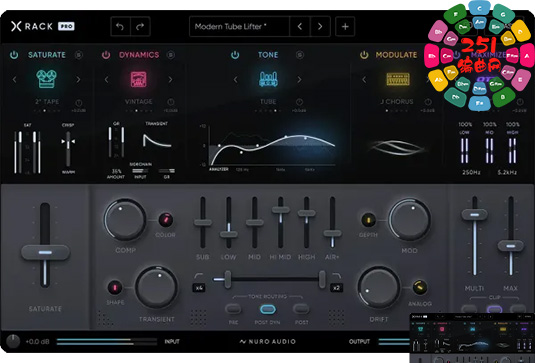This screenshot has width=535, height=363.
Task: Switch to previous saturation type
Action: point(14,79)
